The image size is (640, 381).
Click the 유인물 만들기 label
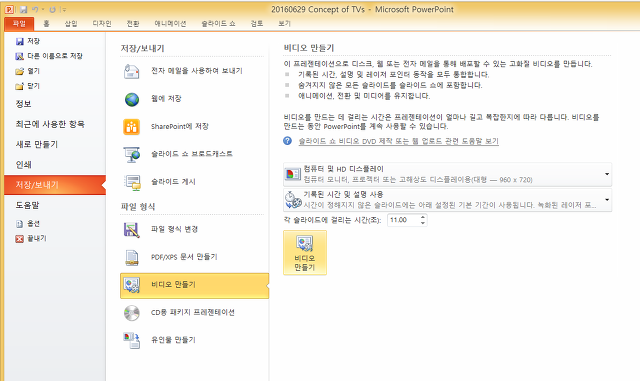(173, 340)
